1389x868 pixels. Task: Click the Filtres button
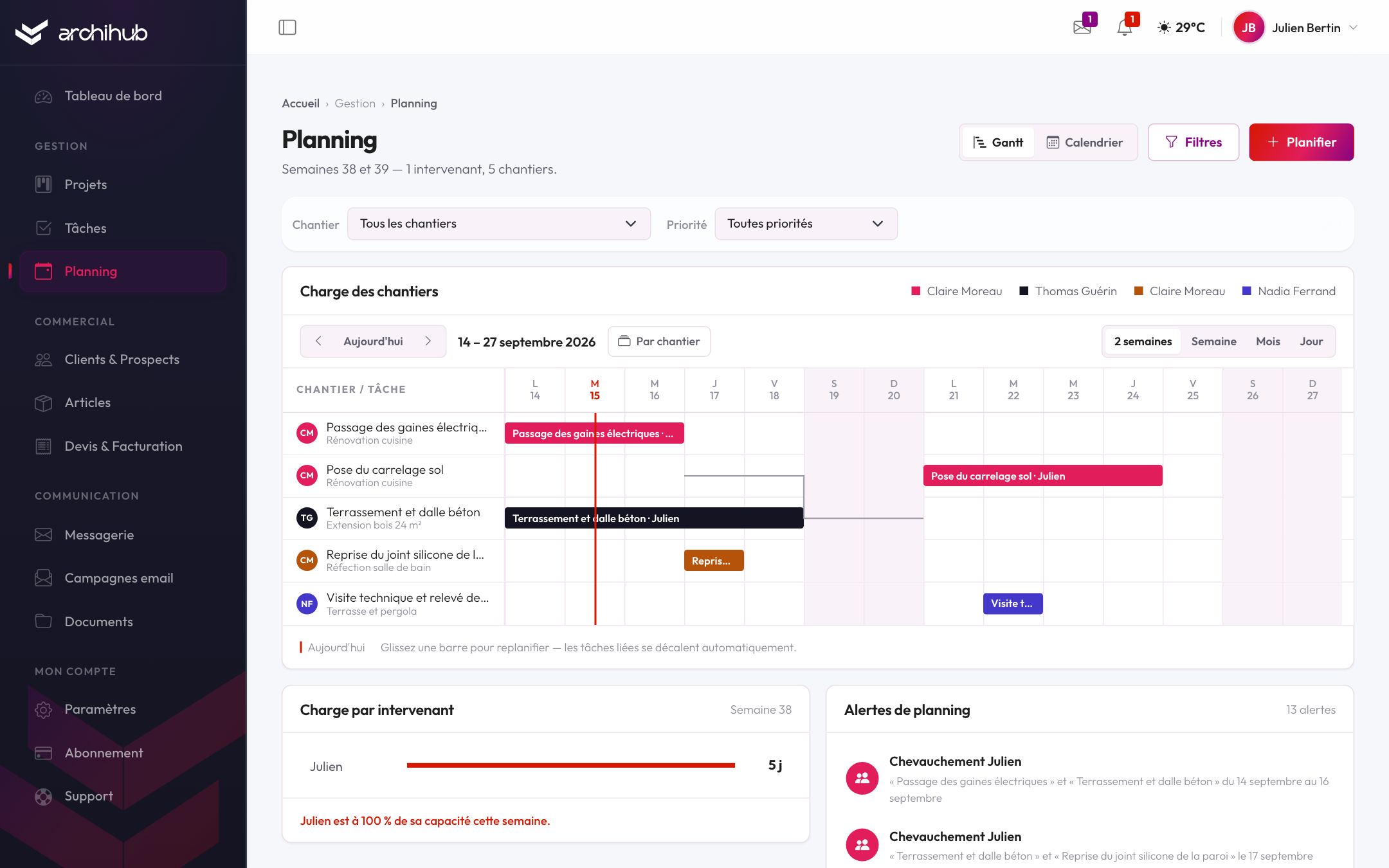pos(1194,142)
